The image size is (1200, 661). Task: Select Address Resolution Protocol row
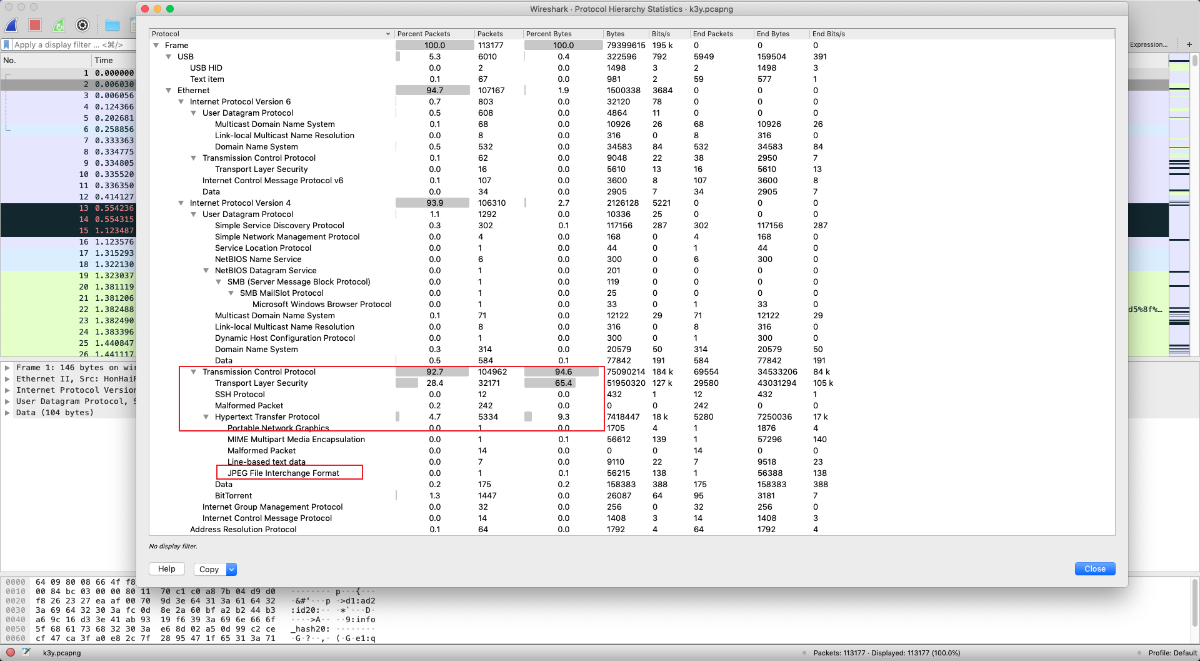click(x=632, y=529)
